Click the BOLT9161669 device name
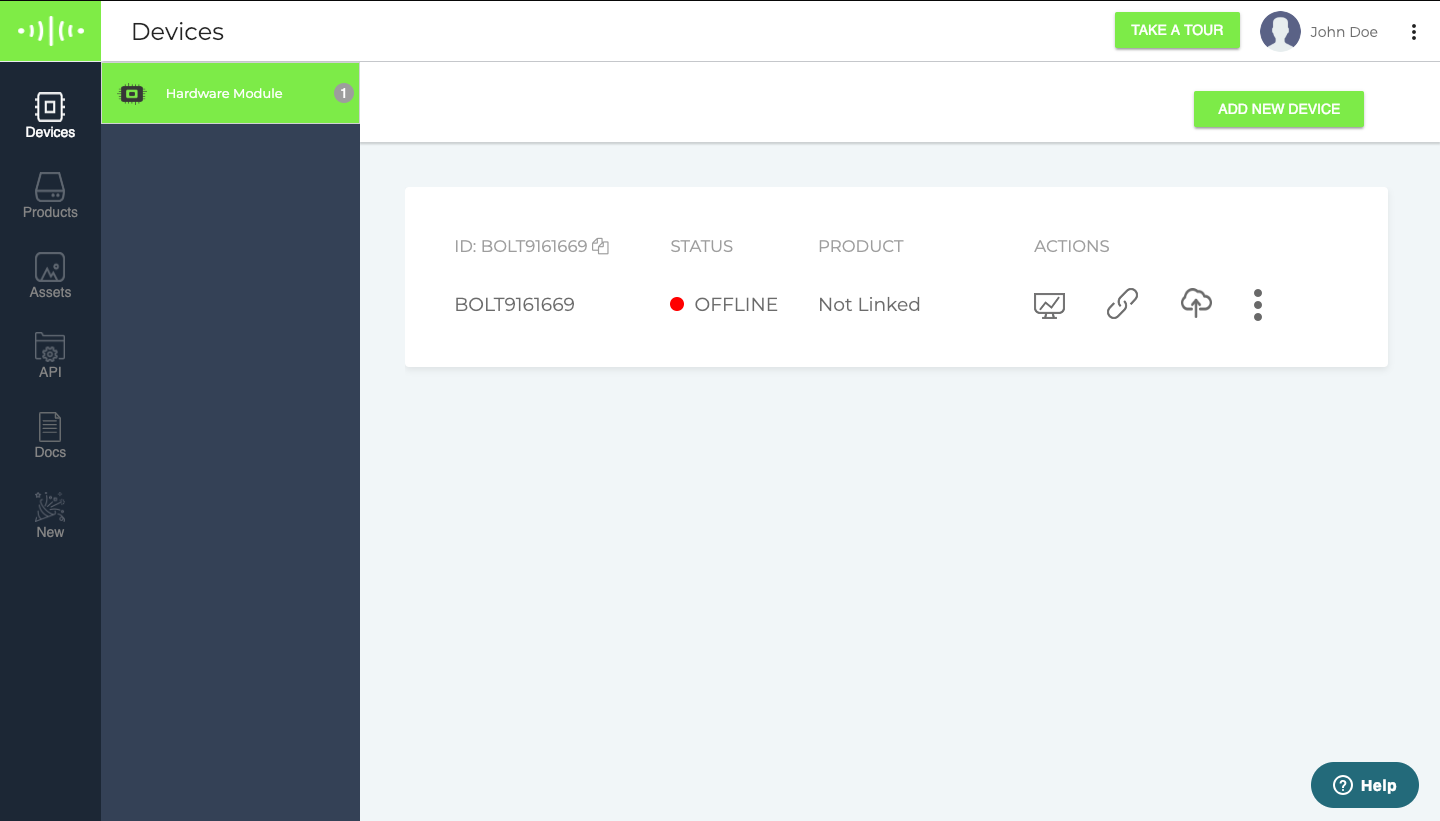1440x821 pixels. click(514, 305)
